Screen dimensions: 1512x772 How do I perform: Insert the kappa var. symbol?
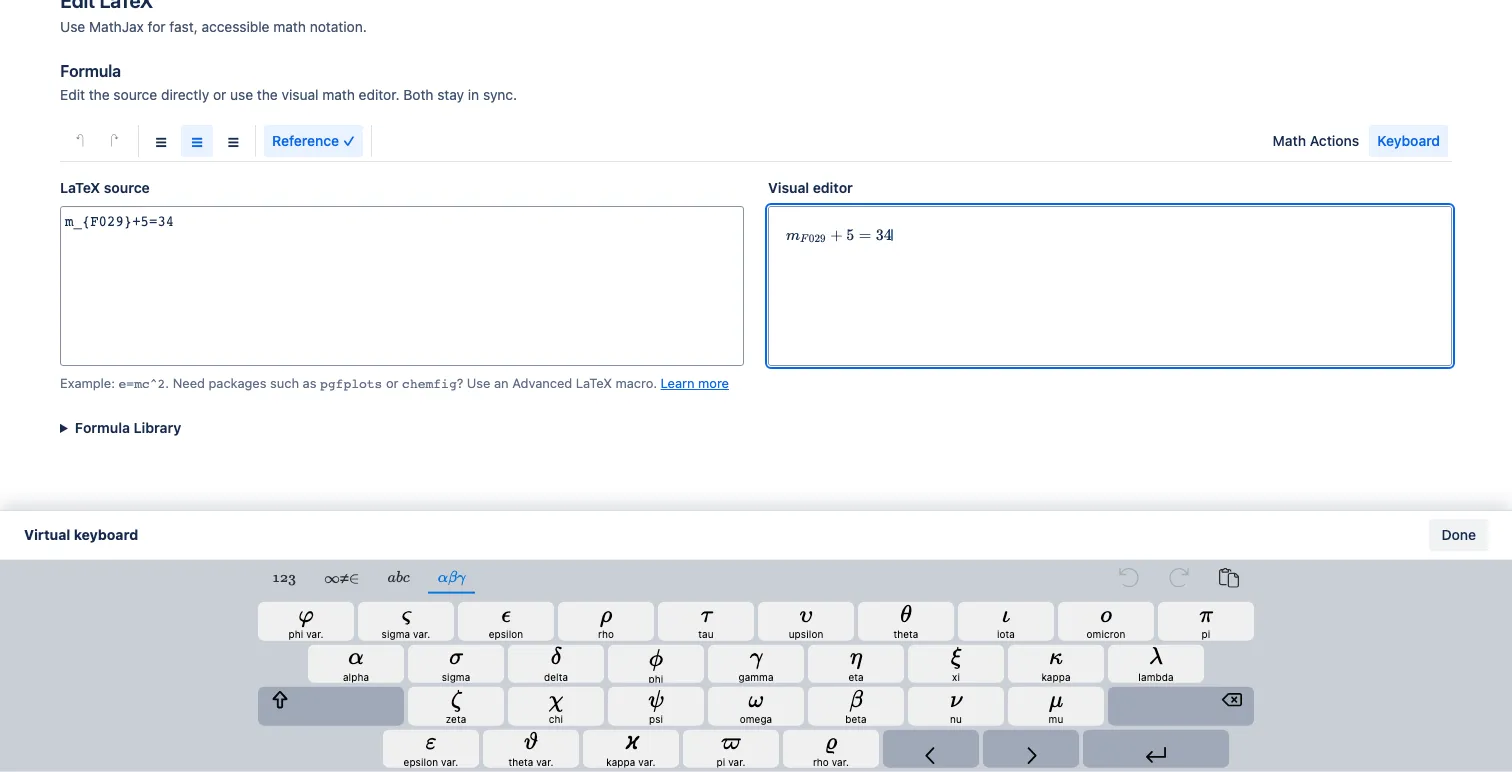pyautogui.click(x=631, y=749)
